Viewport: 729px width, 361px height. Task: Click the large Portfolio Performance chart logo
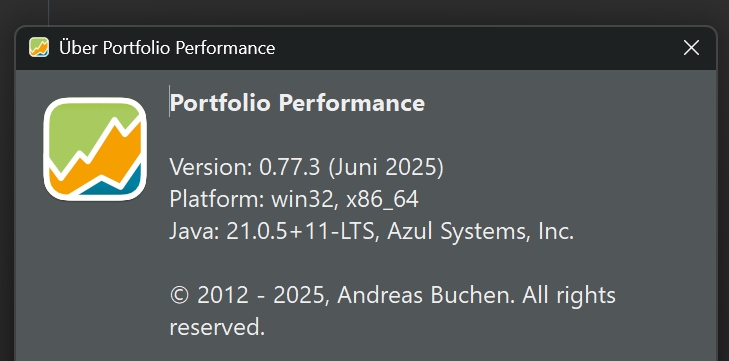[x=95, y=149]
